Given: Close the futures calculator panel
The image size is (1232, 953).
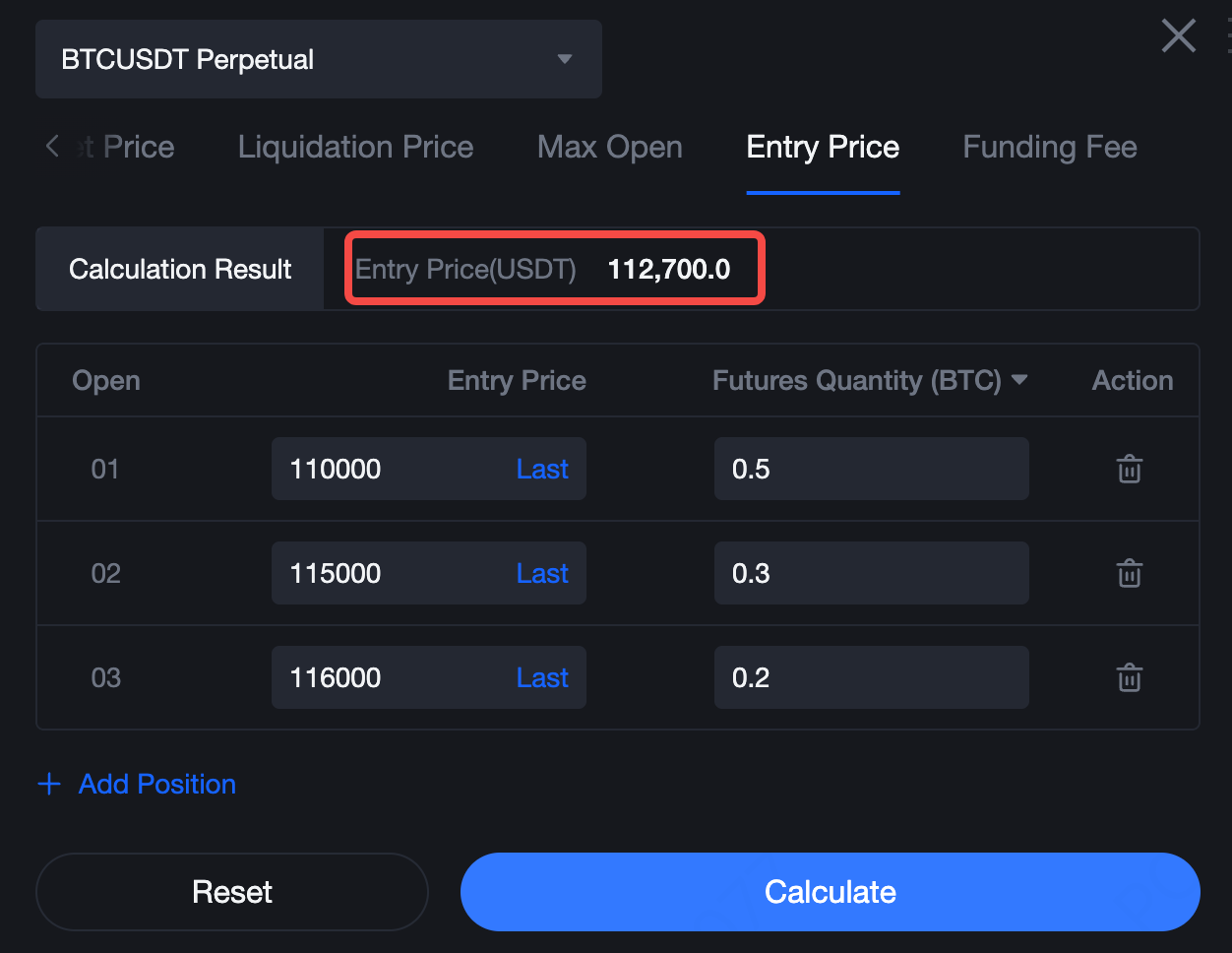Looking at the screenshot, I should (1178, 36).
